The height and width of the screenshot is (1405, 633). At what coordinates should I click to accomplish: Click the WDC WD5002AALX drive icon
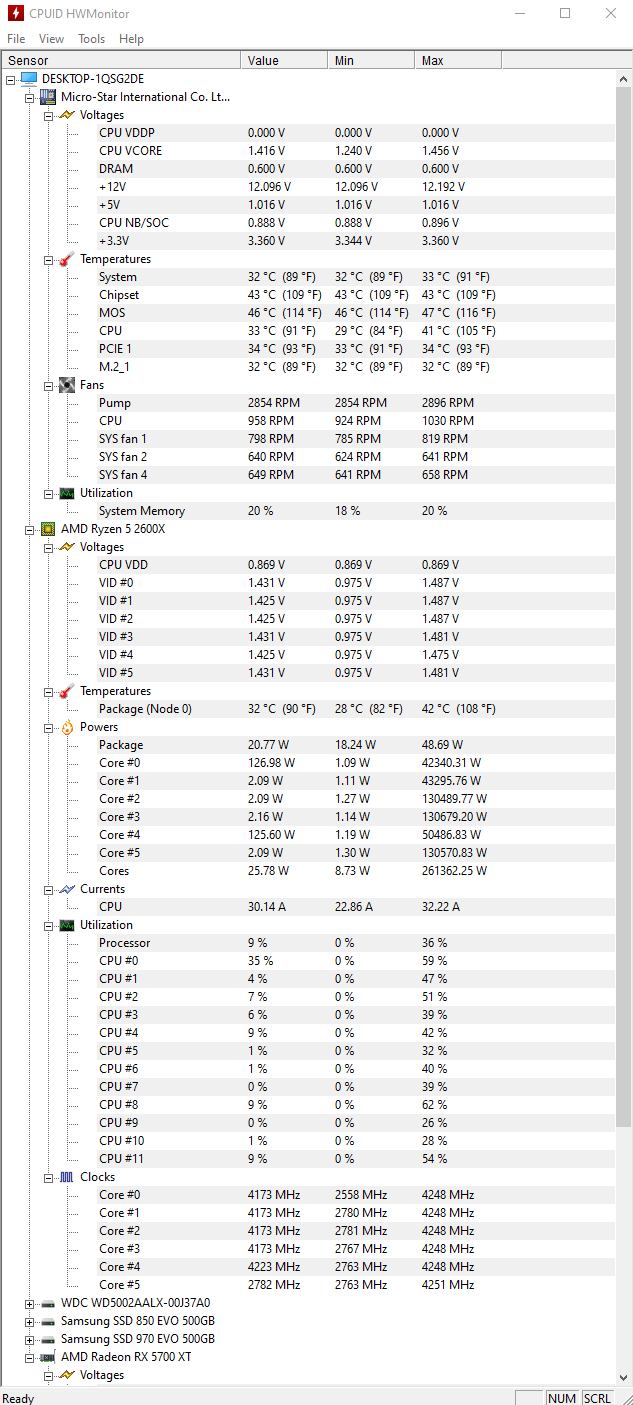point(48,1303)
